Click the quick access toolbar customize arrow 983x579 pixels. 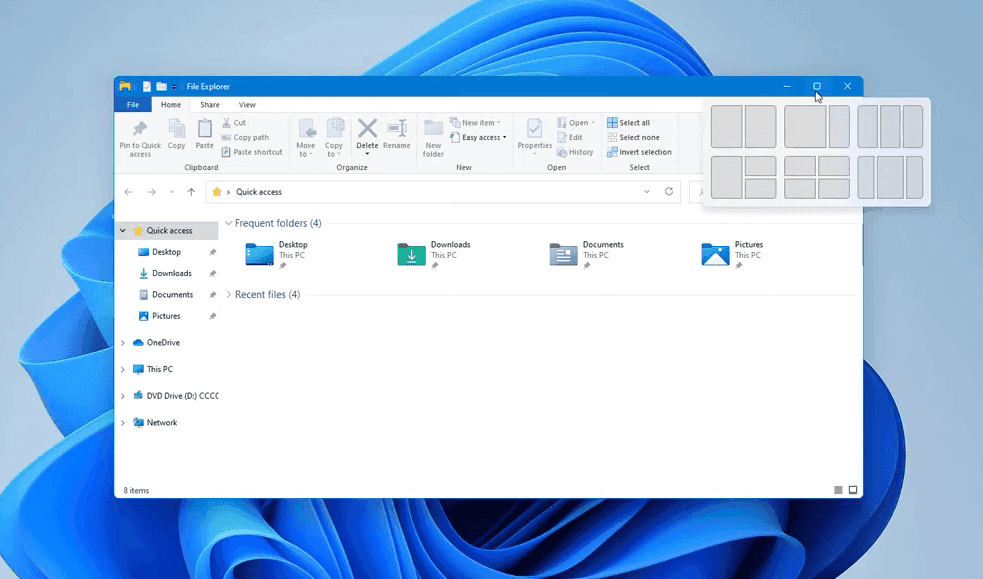(174, 87)
